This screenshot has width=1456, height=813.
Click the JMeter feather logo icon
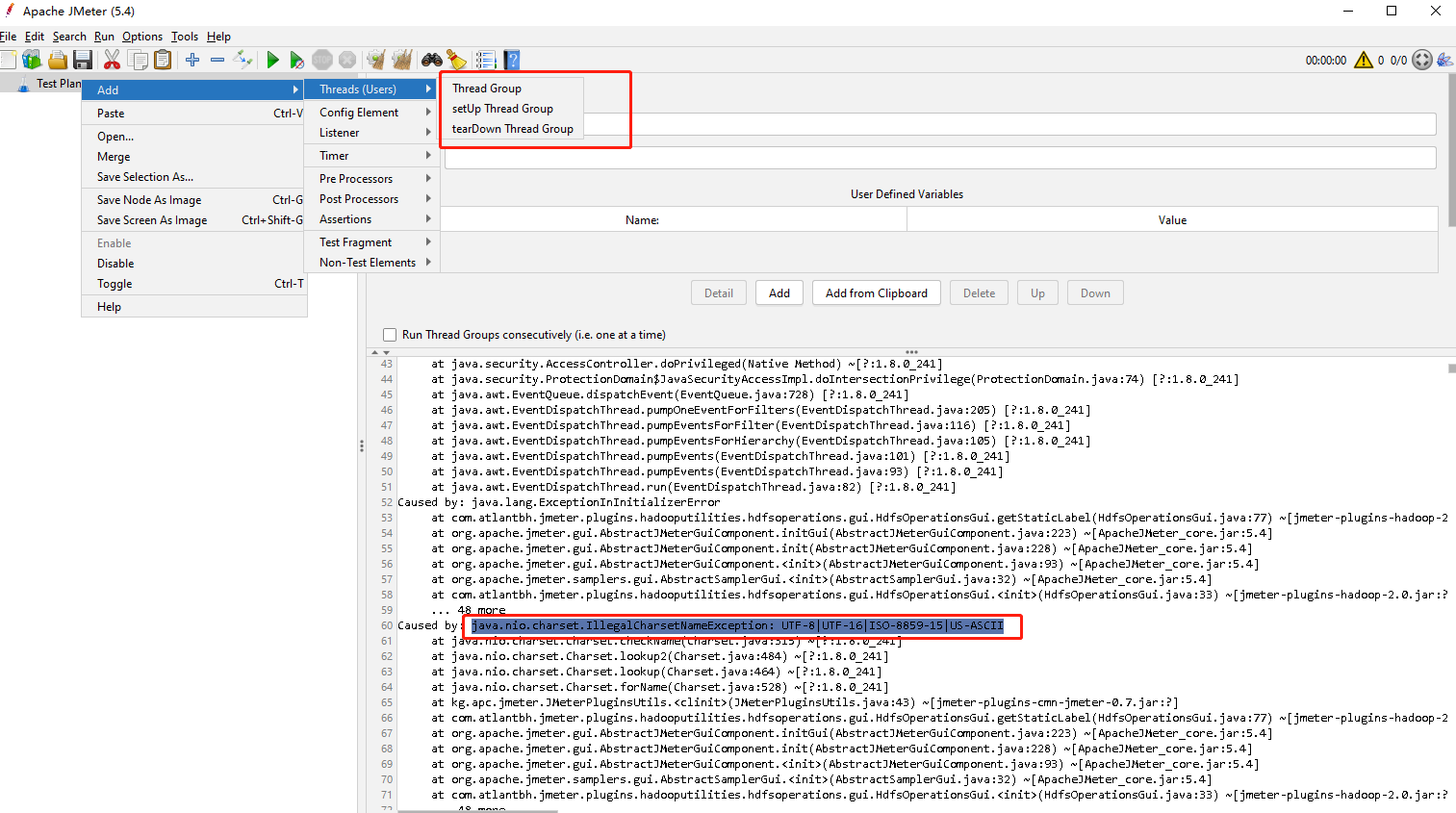[x=1444, y=60]
